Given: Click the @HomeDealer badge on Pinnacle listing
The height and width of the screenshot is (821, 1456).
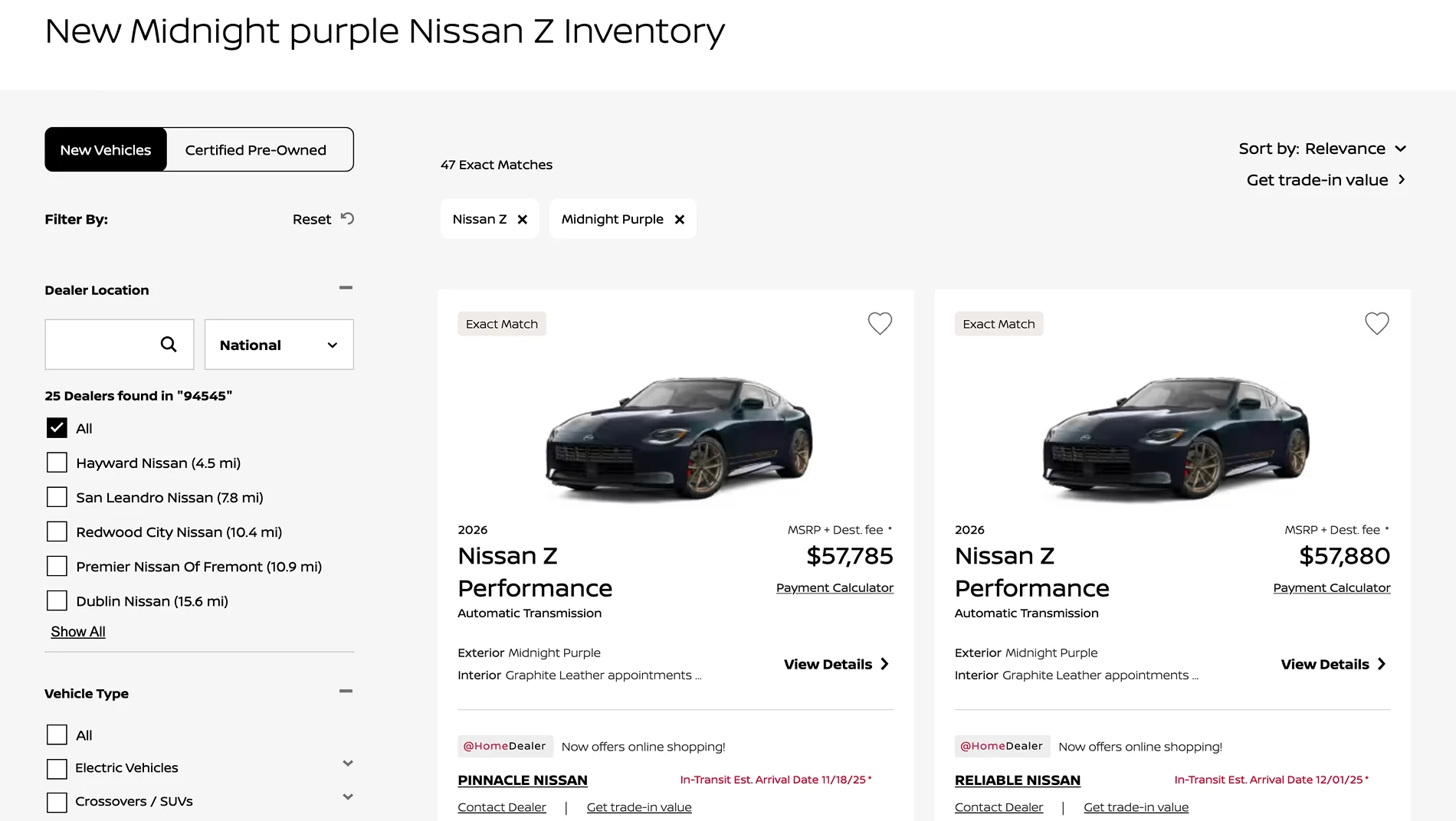Looking at the screenshot, I should (x=504, y=746).
